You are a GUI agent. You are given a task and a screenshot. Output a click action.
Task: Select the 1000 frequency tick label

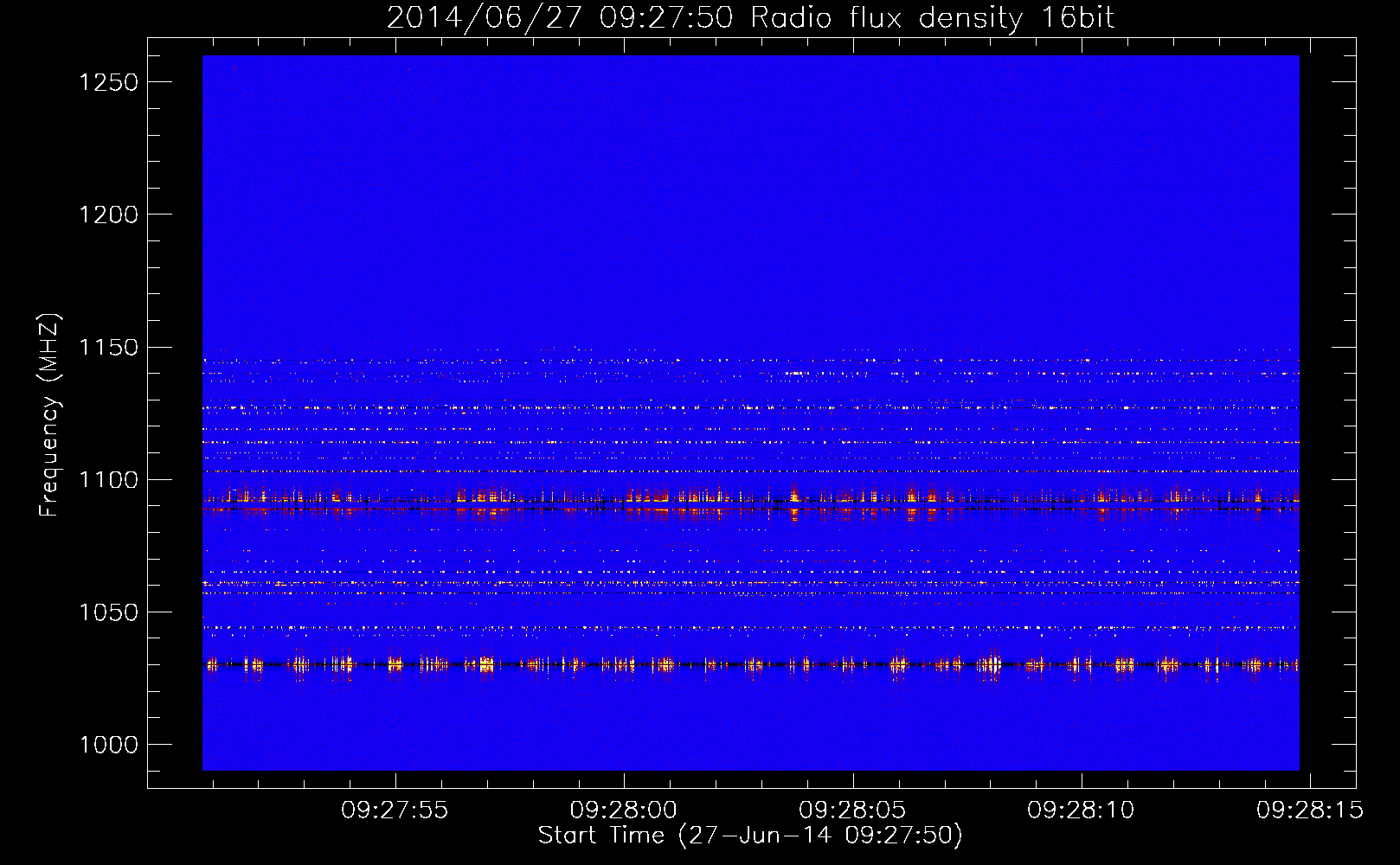pyautogui.click(x=109, y=745)
